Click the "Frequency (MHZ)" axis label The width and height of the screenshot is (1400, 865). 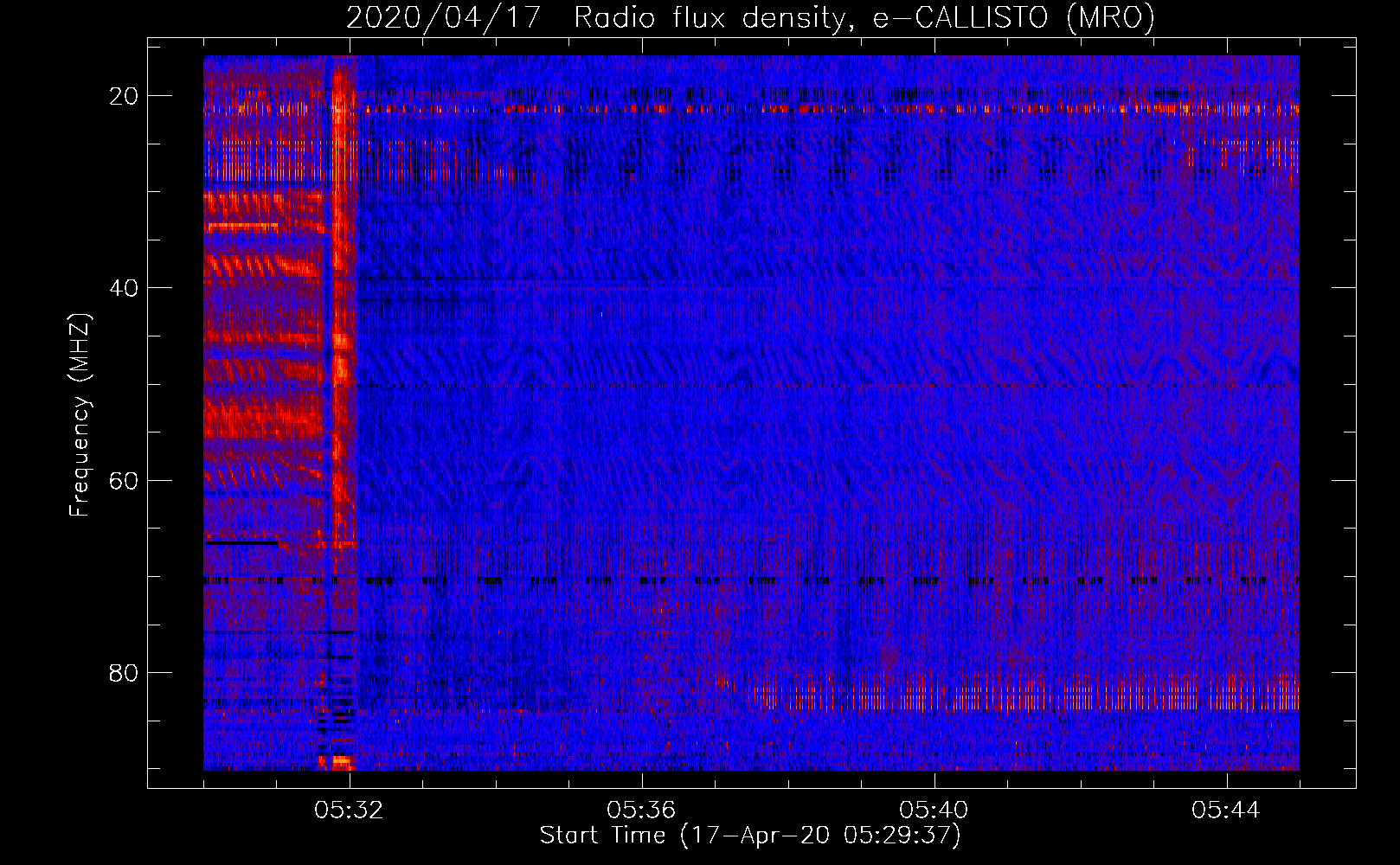[x=80, y=415]
